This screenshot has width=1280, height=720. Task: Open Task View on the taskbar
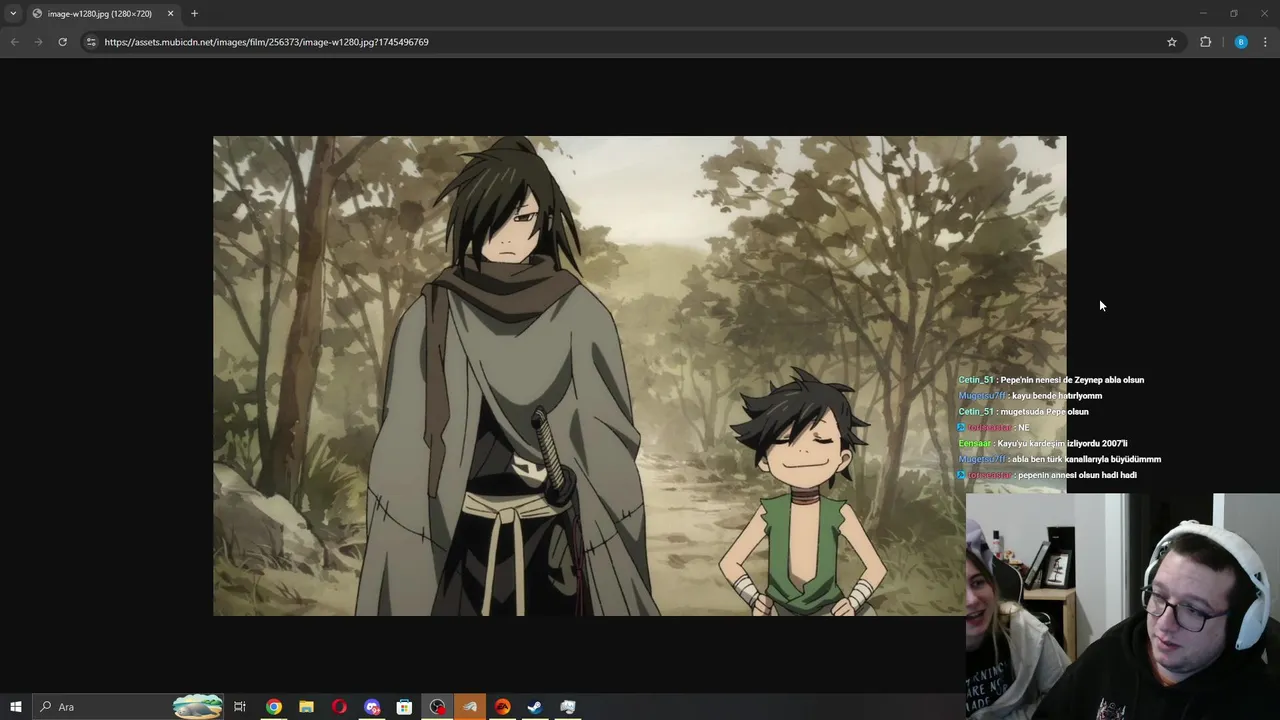pyautogui.click(x=240, y=707)
